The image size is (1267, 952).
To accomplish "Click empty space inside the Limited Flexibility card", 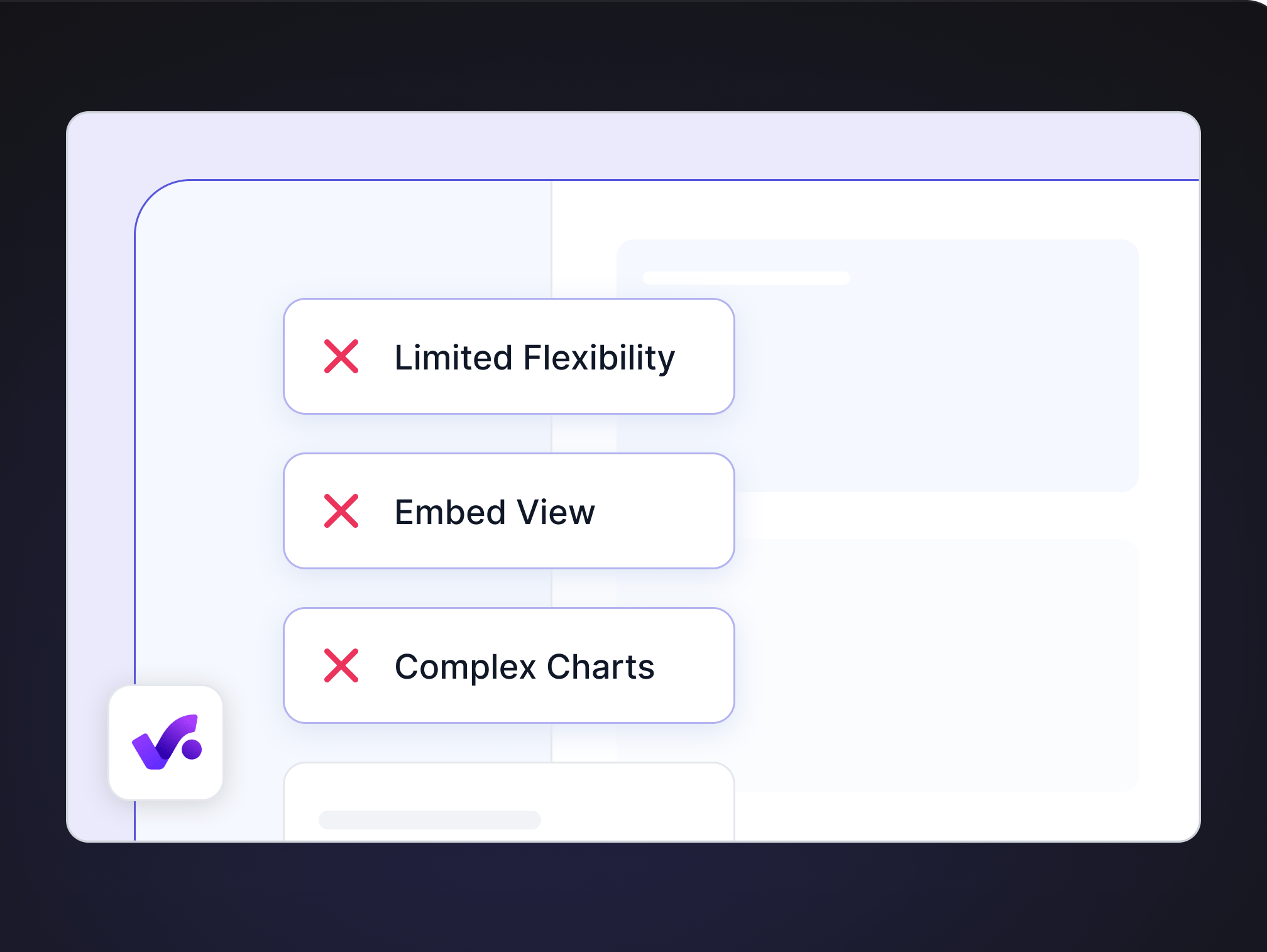I will click(704, 390).
